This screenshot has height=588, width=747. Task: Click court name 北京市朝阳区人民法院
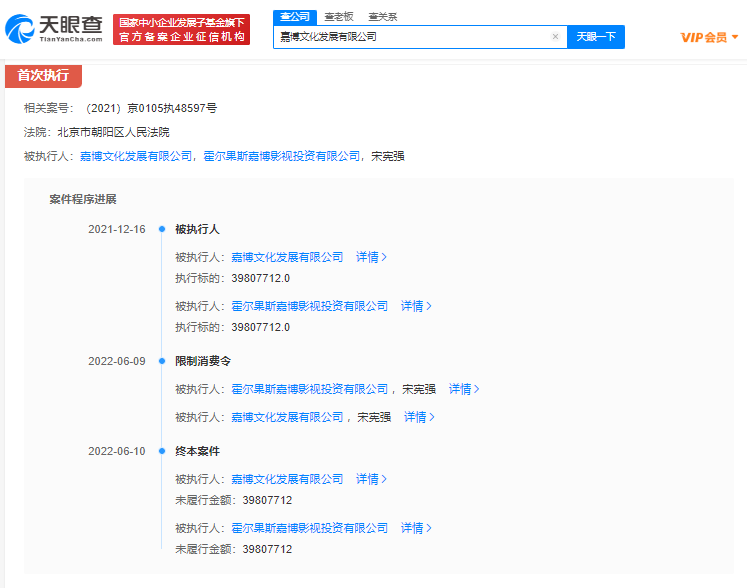tap(113, 132)
